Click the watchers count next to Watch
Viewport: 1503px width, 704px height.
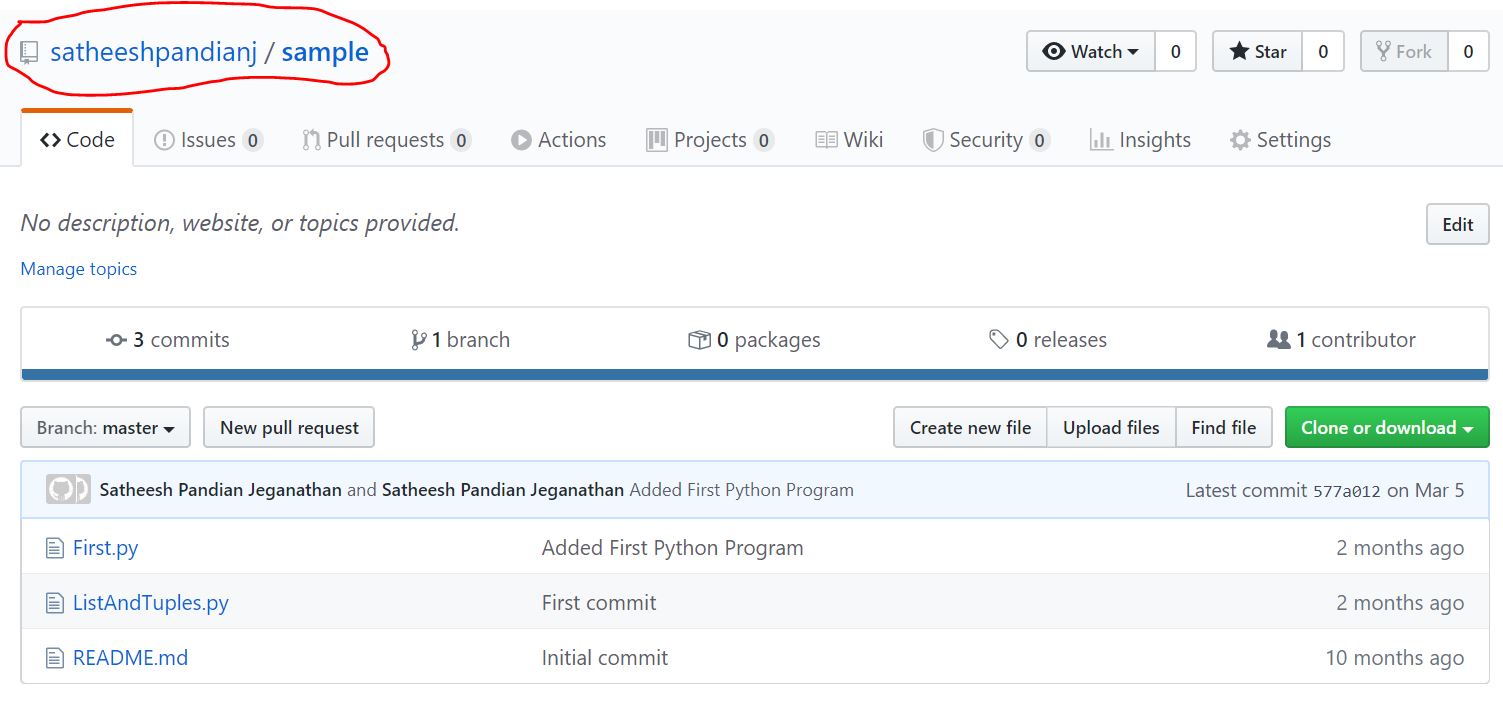pyautogui.click(x=1176, y=51)
